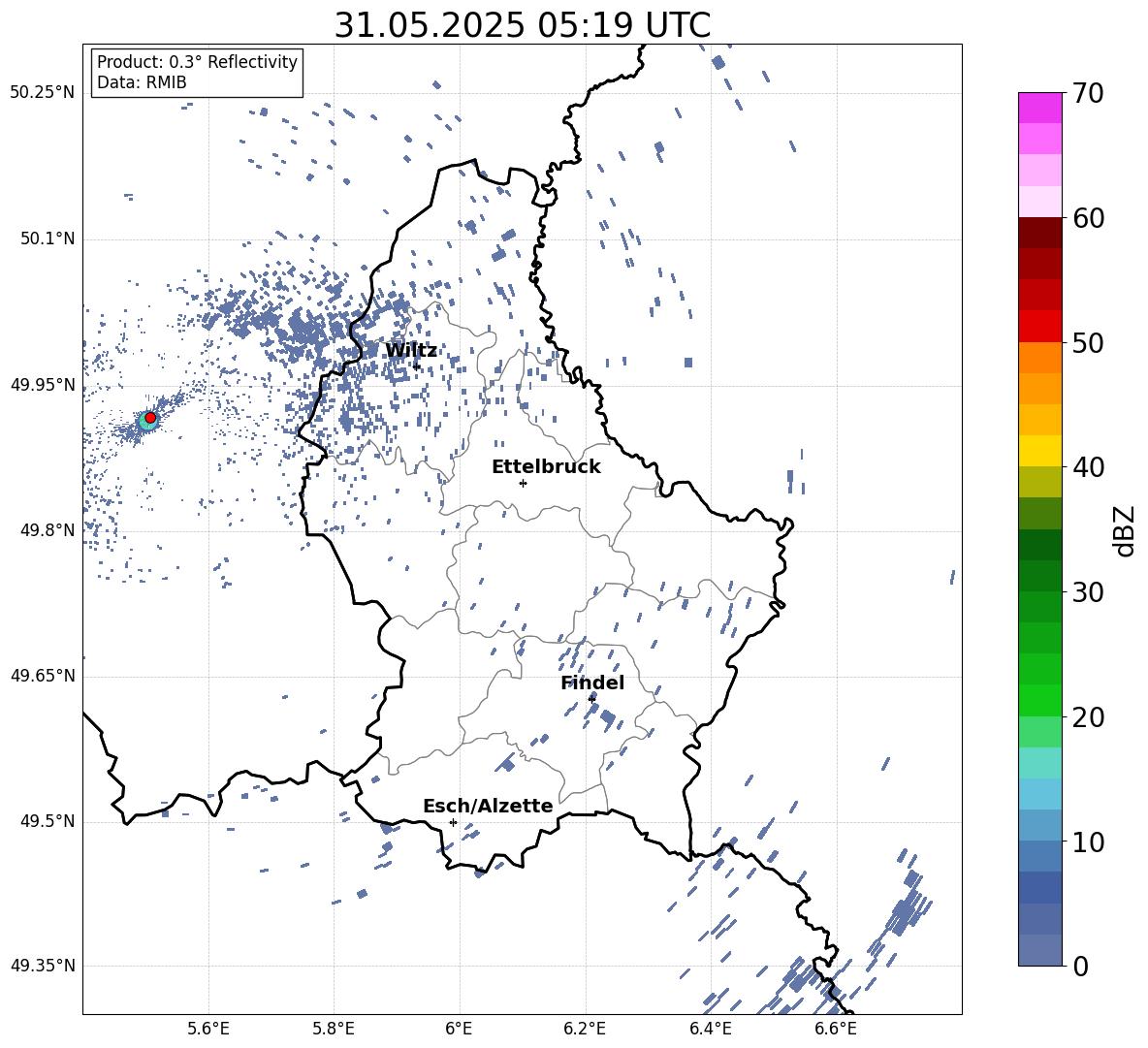Click the colorbar tick label 0
The image size is (1148, 1048).
click(x=1080, y=966)
